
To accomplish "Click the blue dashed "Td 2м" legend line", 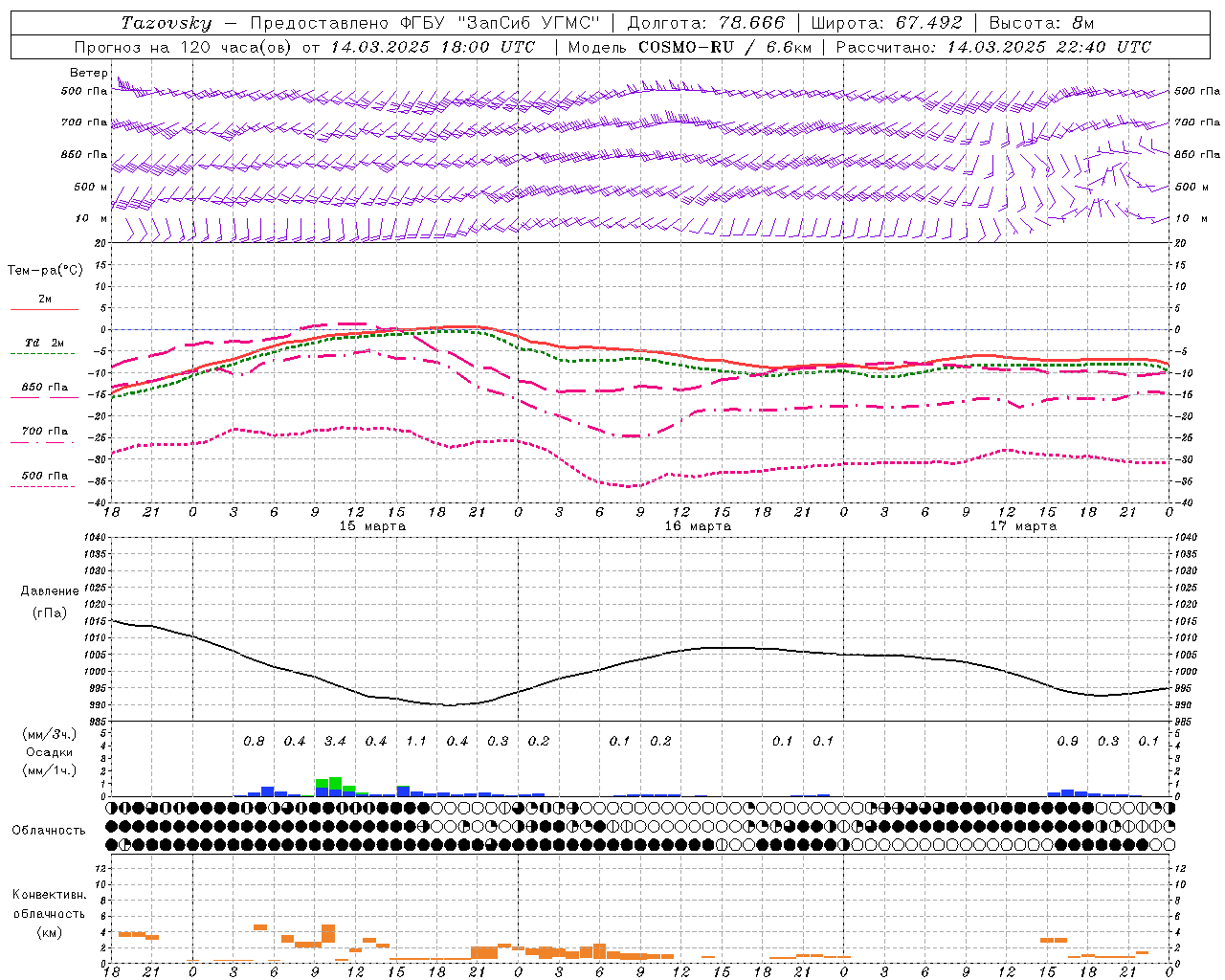I will [x=42, y=353].
